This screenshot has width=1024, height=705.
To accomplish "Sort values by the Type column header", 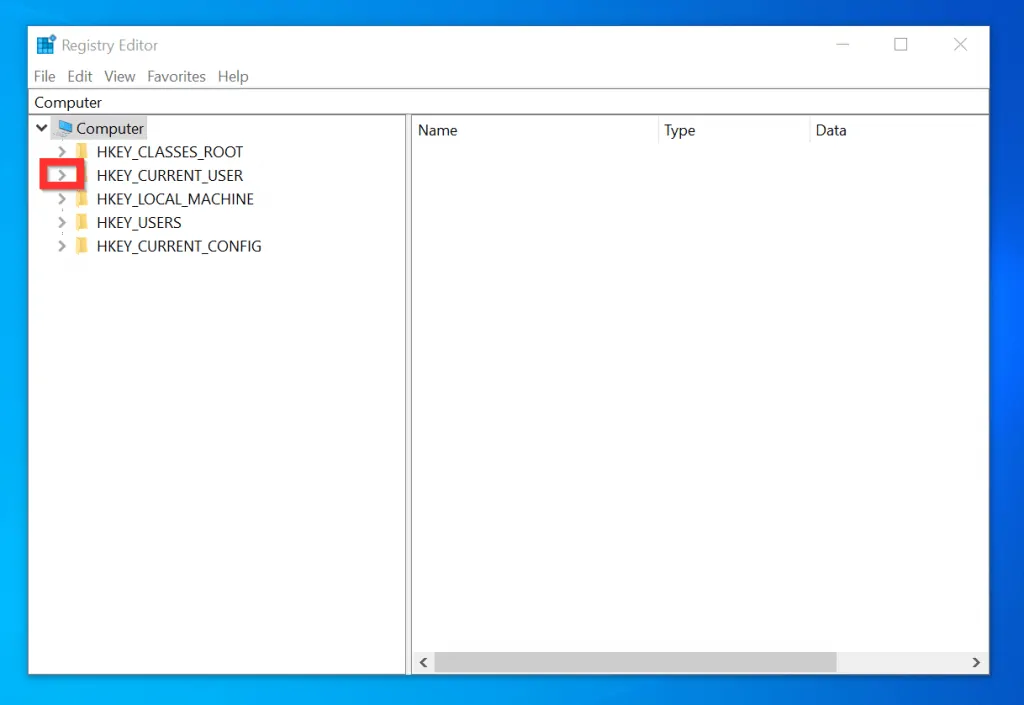I will 679,130.
